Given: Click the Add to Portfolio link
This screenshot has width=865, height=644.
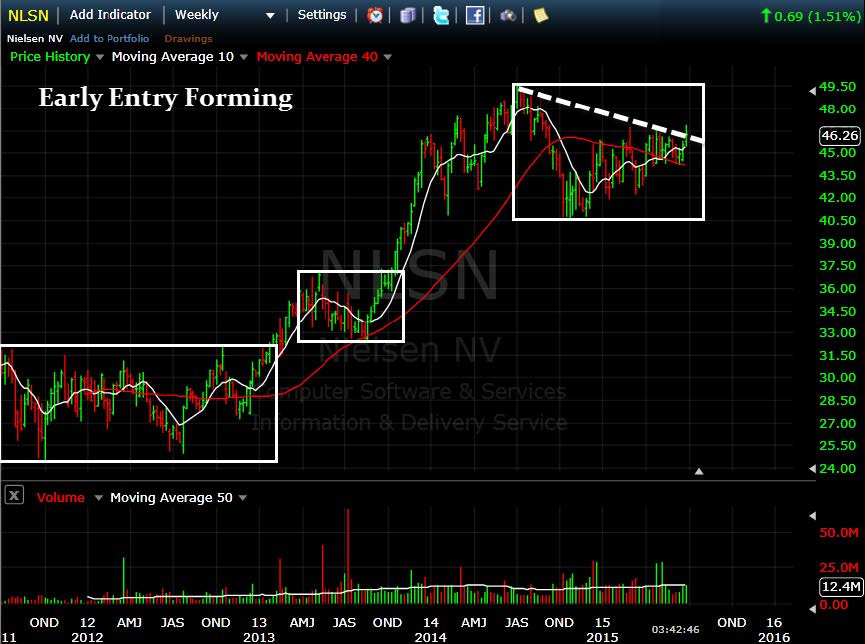Looking at the screenshot, I should click(x=109, y=38).
